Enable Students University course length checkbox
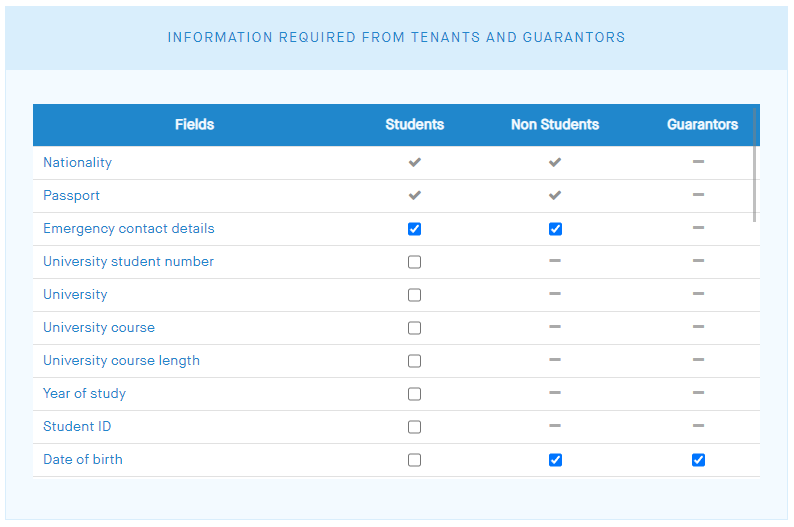Screen dimensions: 794x527 pyautogui.click(x=415, y=361)
